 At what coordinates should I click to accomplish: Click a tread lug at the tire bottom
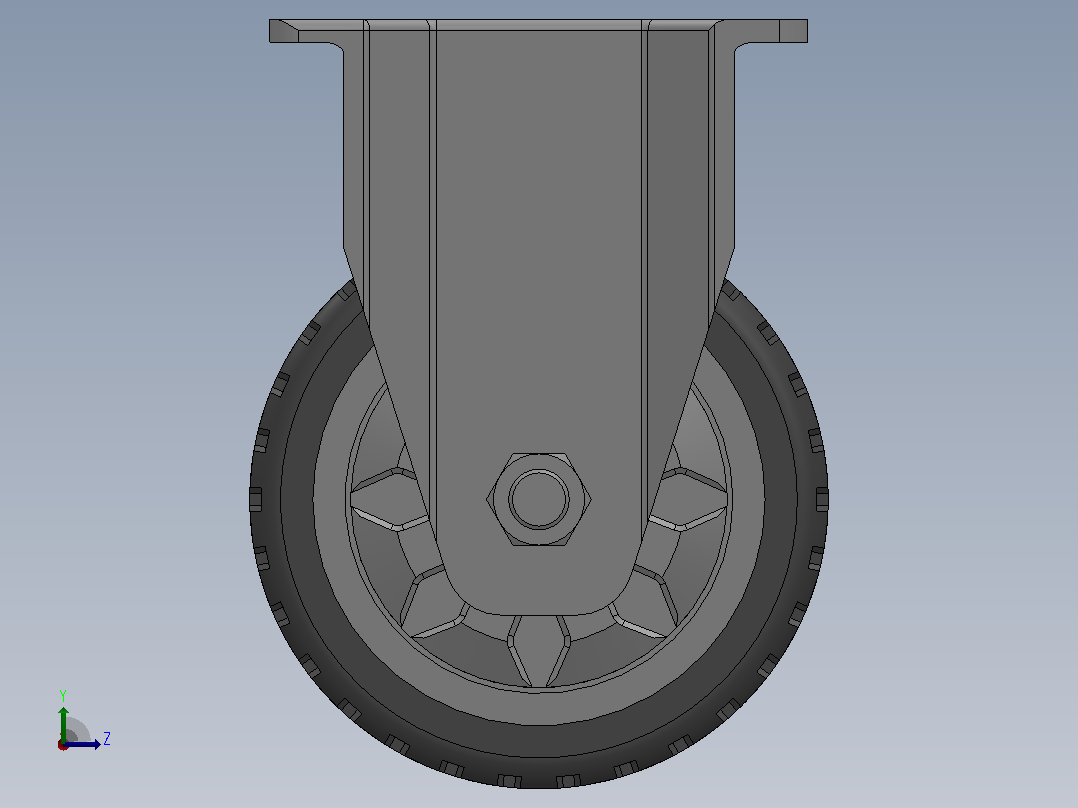(509, 780)
